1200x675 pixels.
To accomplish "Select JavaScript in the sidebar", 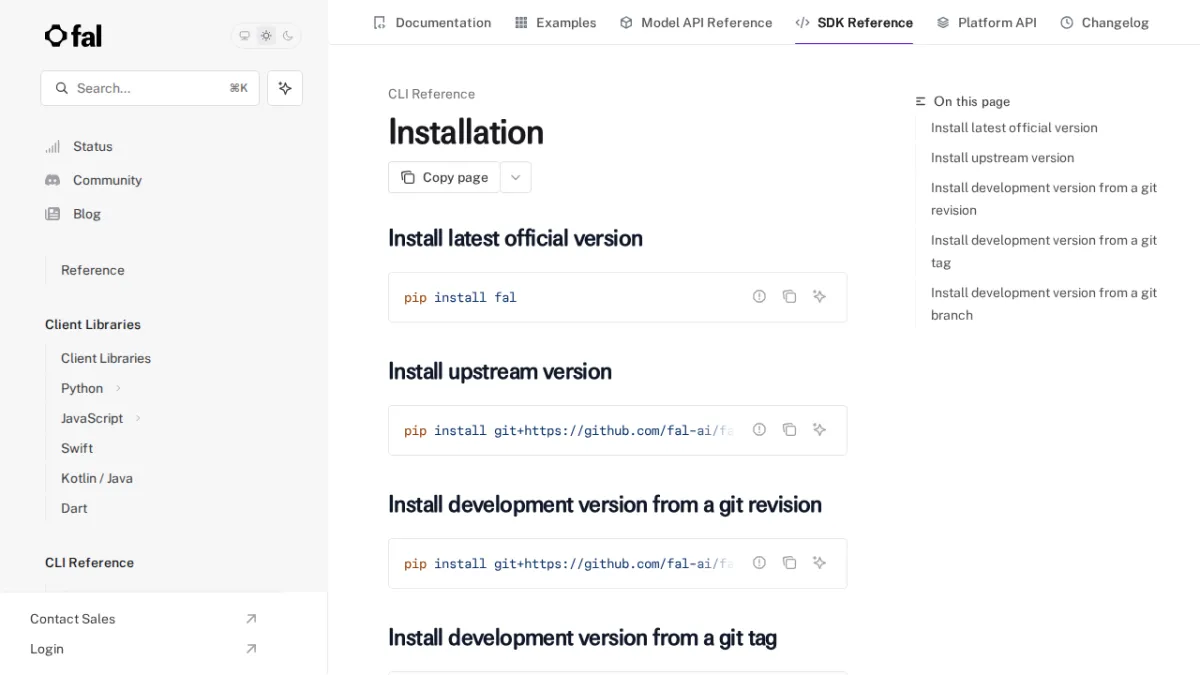I will tap(92, 418).
